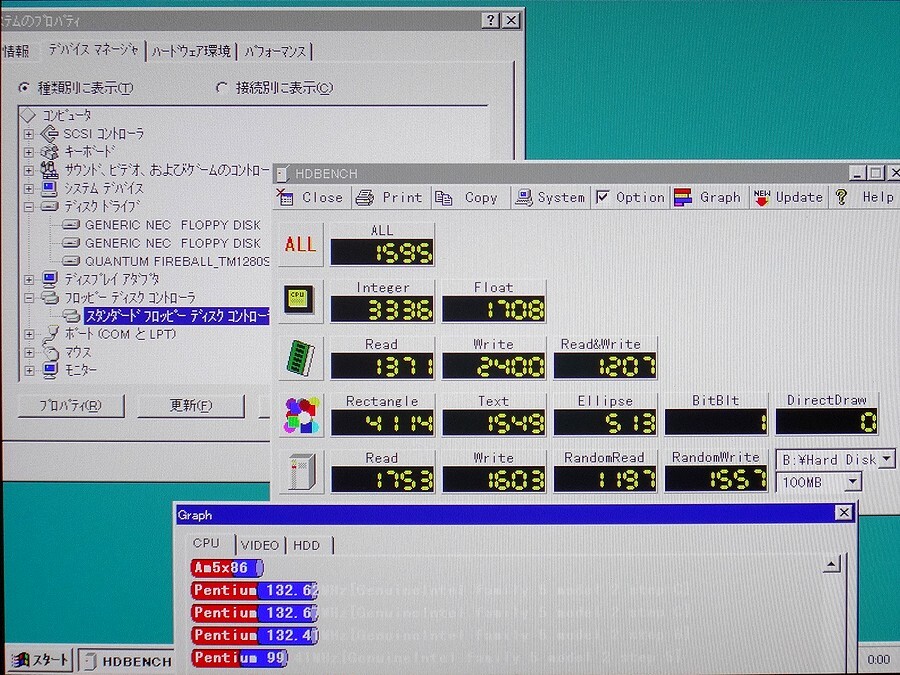Viewport: 900px width, 675px height.
Task: Click the first GENERIC NEC FLOPPY DISK icon
Action: click(x=71, y=224)
